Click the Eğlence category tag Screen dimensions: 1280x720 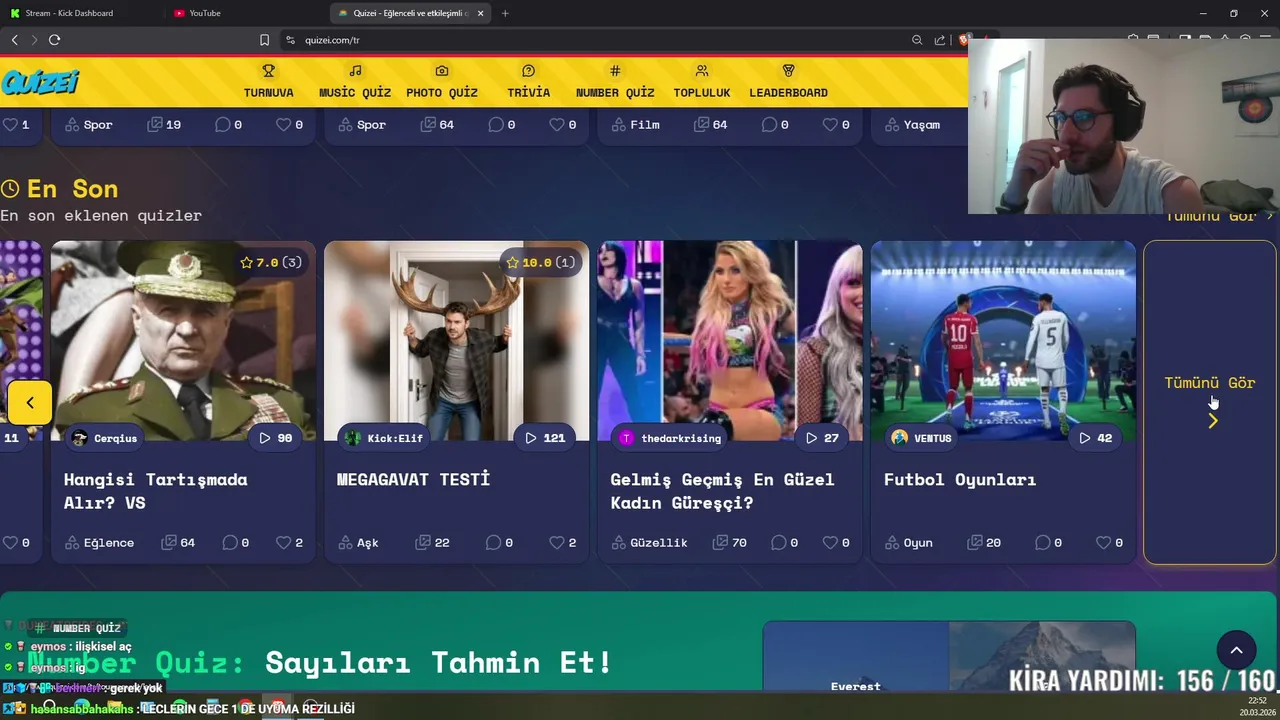(x=99, y=542)
